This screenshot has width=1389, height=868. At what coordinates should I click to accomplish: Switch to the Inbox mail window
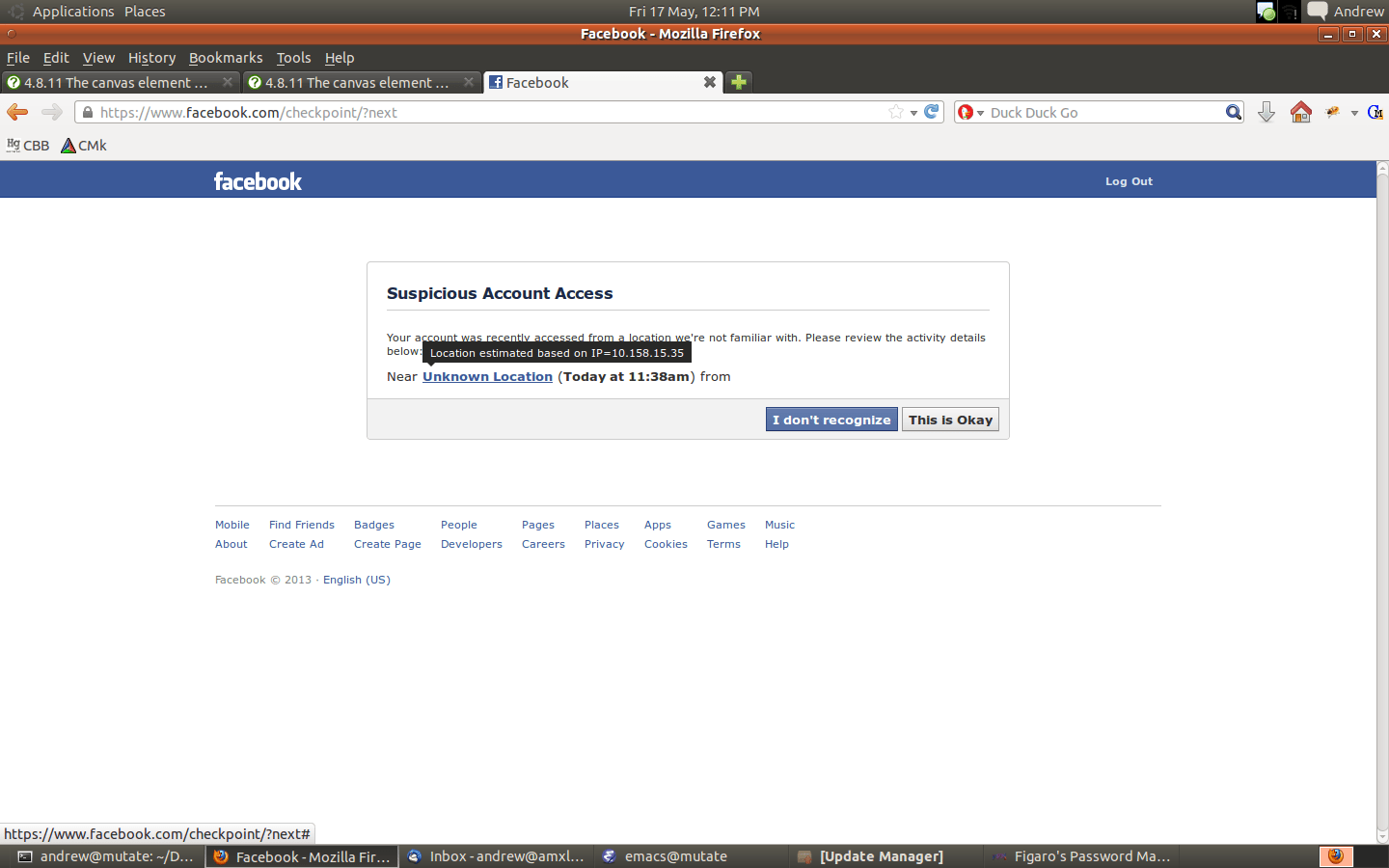496,856
